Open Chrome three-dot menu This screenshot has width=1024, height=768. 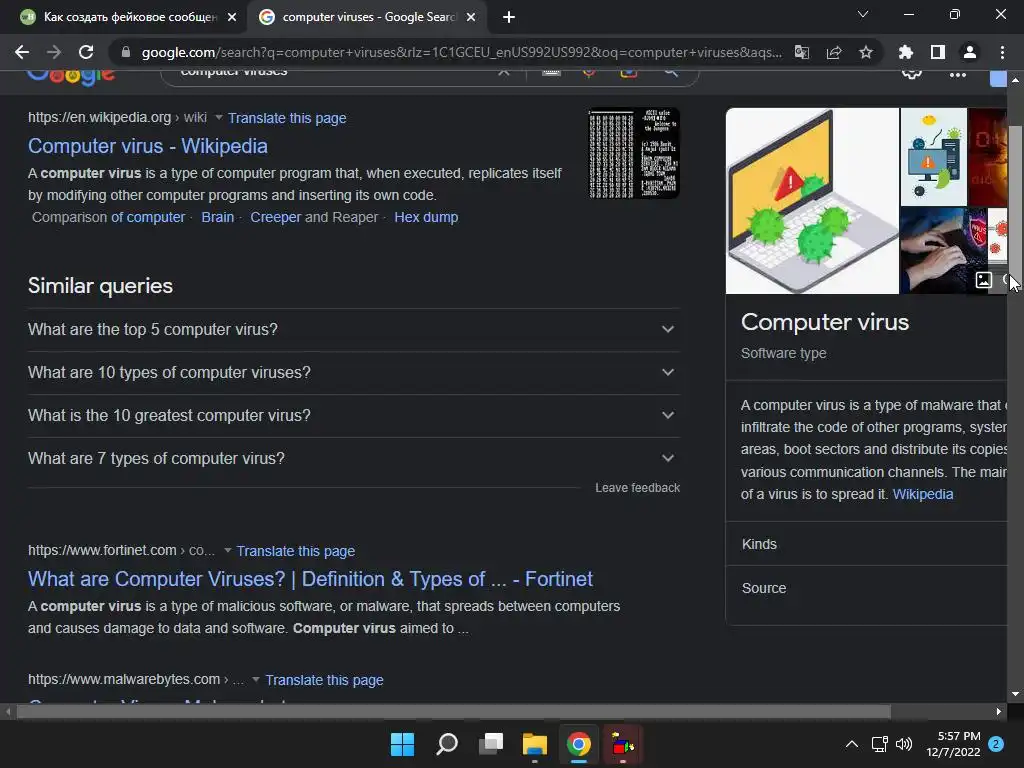[1002, 52]
